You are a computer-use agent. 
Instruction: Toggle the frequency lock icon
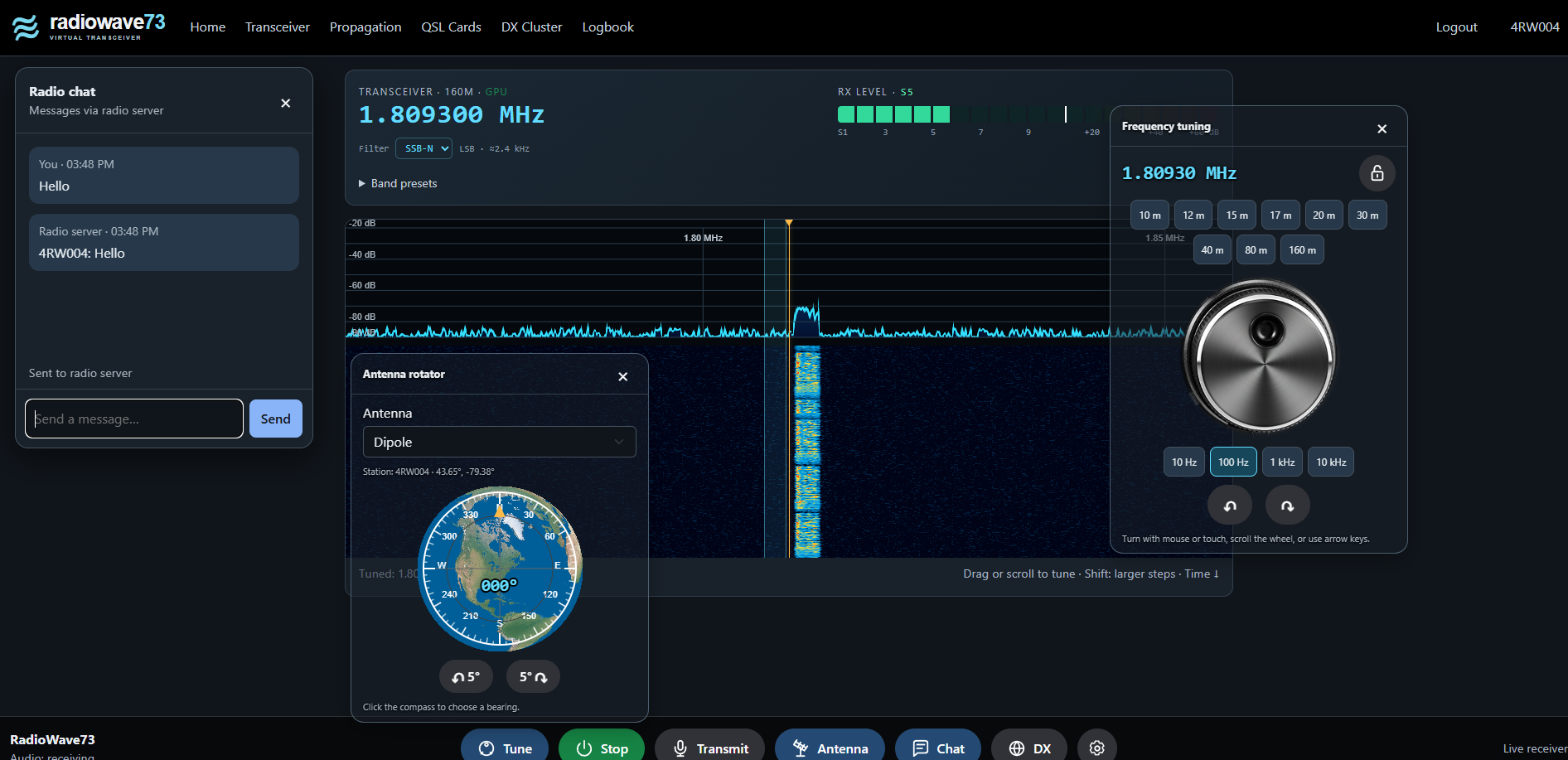coord(1377,173)
